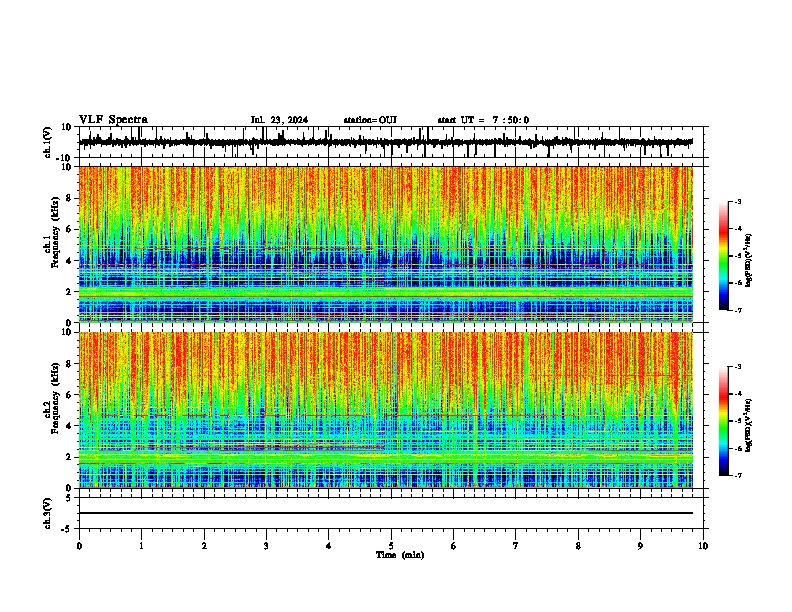Image resolution: width=792 pixels, height=612 pixels.
Task: Click time axis tick label "10" at bottom right
Action: (x=703, y=546)
